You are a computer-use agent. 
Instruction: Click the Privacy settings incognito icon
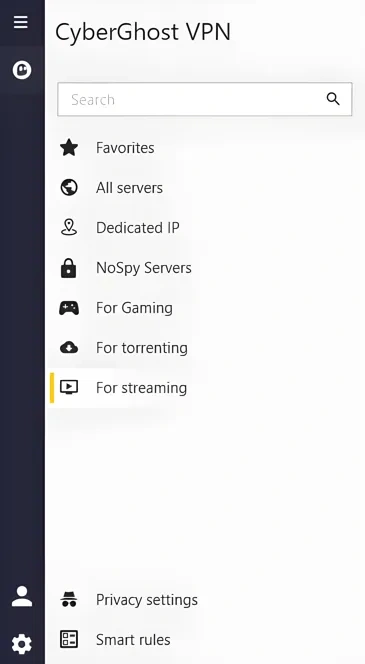69,600
